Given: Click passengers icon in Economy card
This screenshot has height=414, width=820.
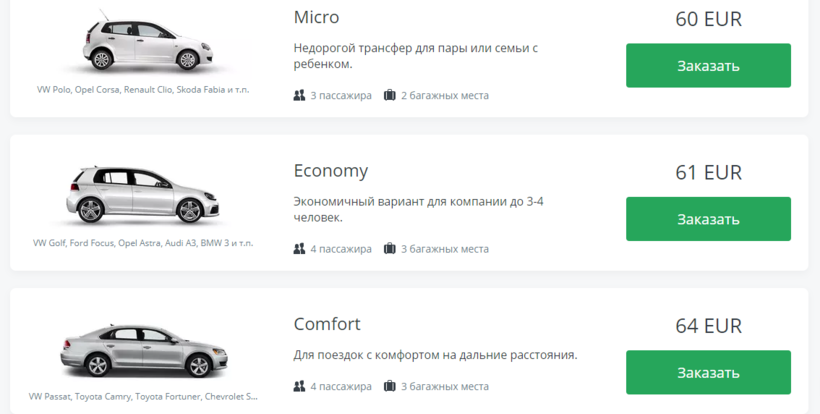Looking at the screenshot, I should tap(299, 248).
